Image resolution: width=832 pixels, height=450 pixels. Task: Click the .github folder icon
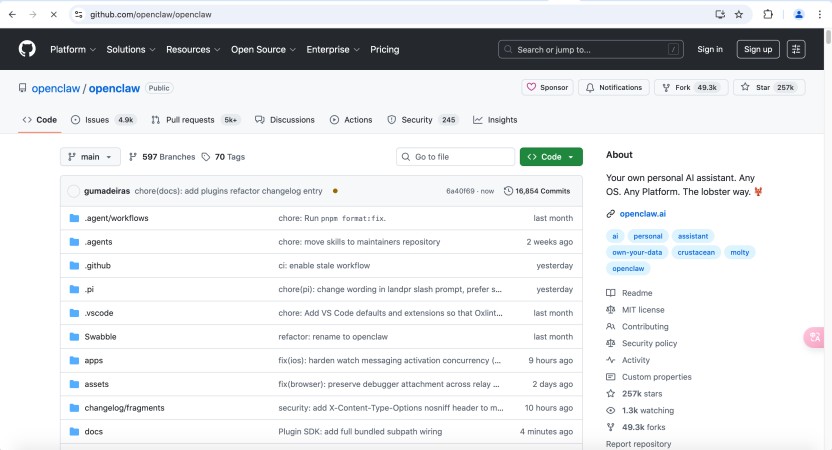click(x=74, y=266)
